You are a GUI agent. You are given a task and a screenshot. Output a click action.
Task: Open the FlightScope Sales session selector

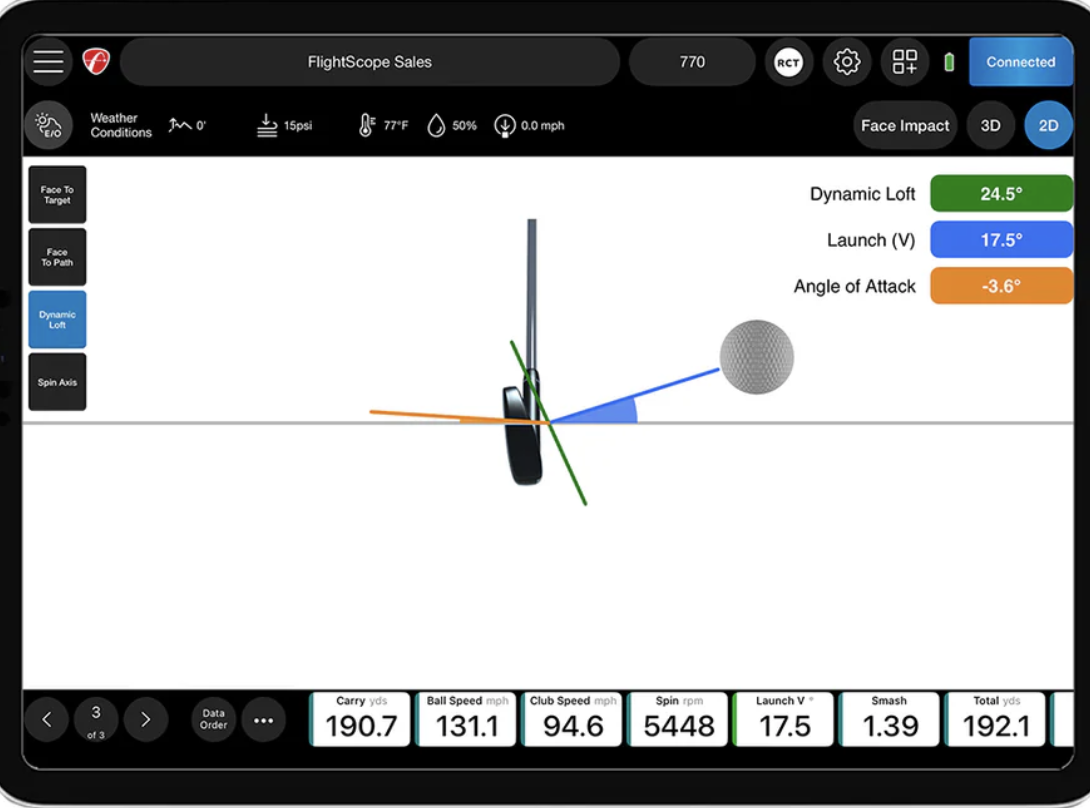pyautogui.click(x=370, y=62)
